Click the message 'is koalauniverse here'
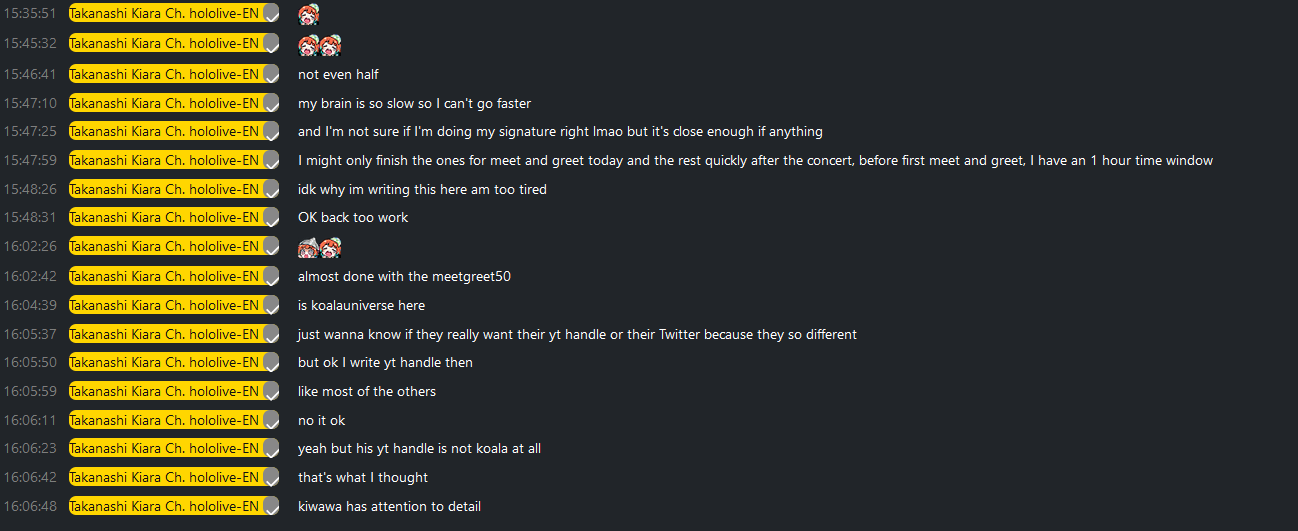 (361, 305)
